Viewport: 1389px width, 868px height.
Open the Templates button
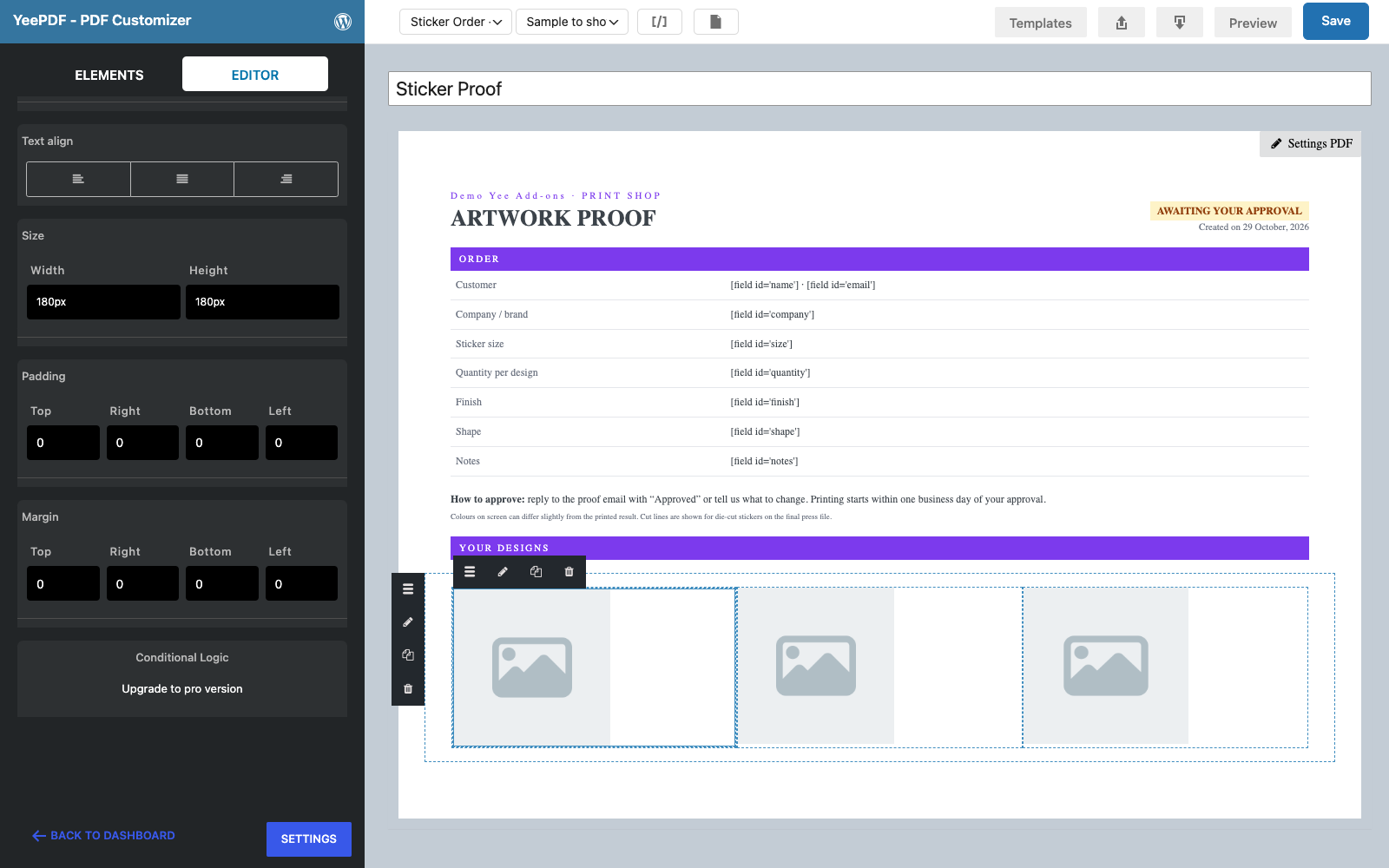(1041, 23)
